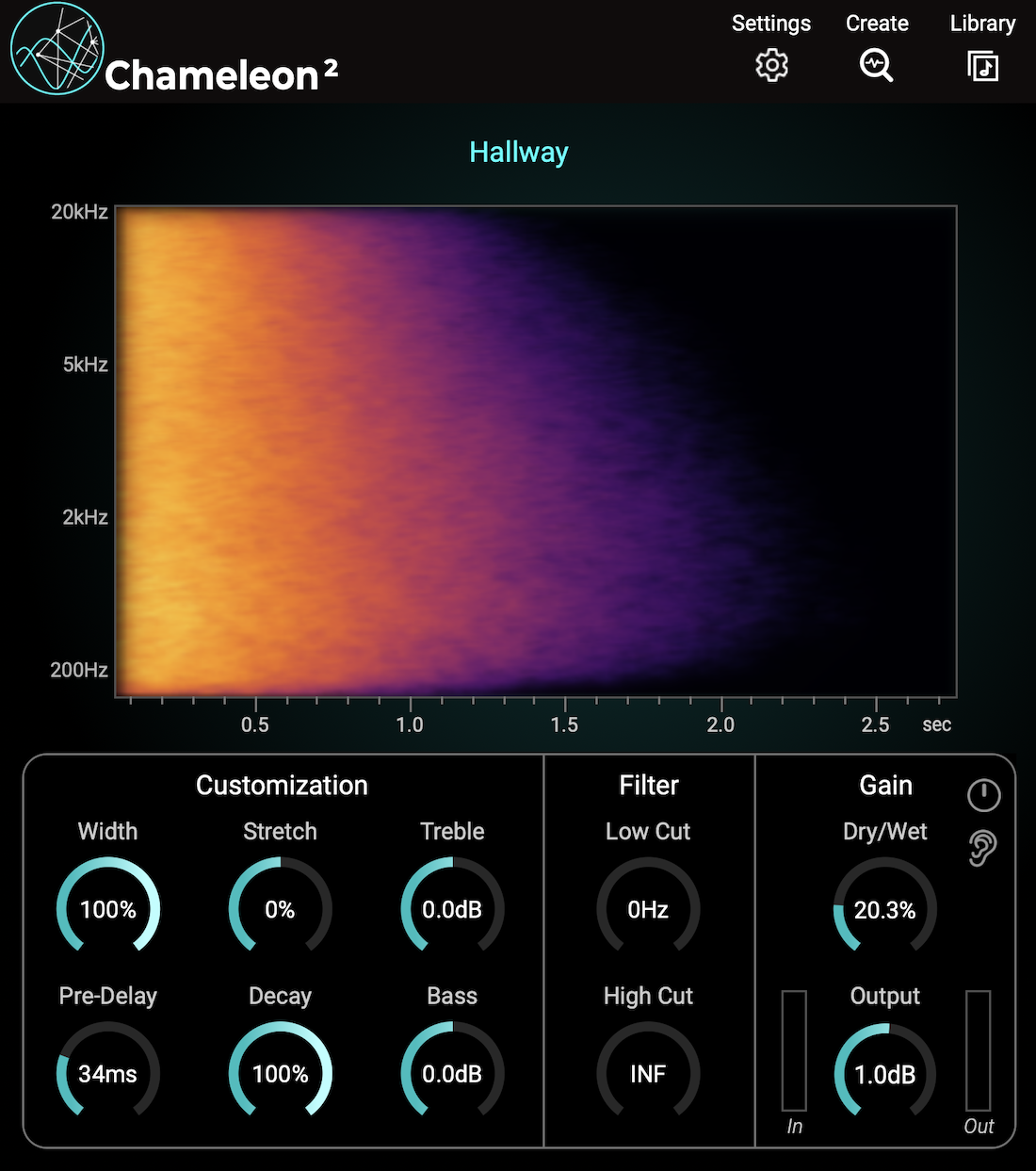Select the Treble knob
The height and width of the screenshot is (1171, 1036).
tap(452, 908)
